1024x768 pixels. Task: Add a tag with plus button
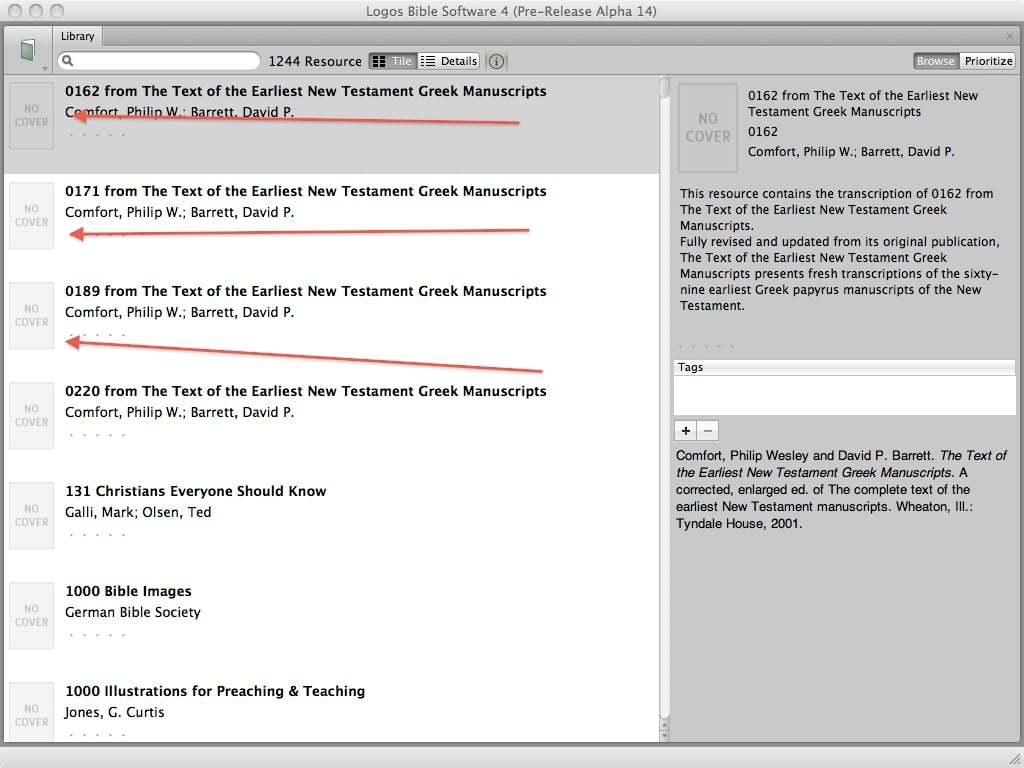(x=686, y=430)
